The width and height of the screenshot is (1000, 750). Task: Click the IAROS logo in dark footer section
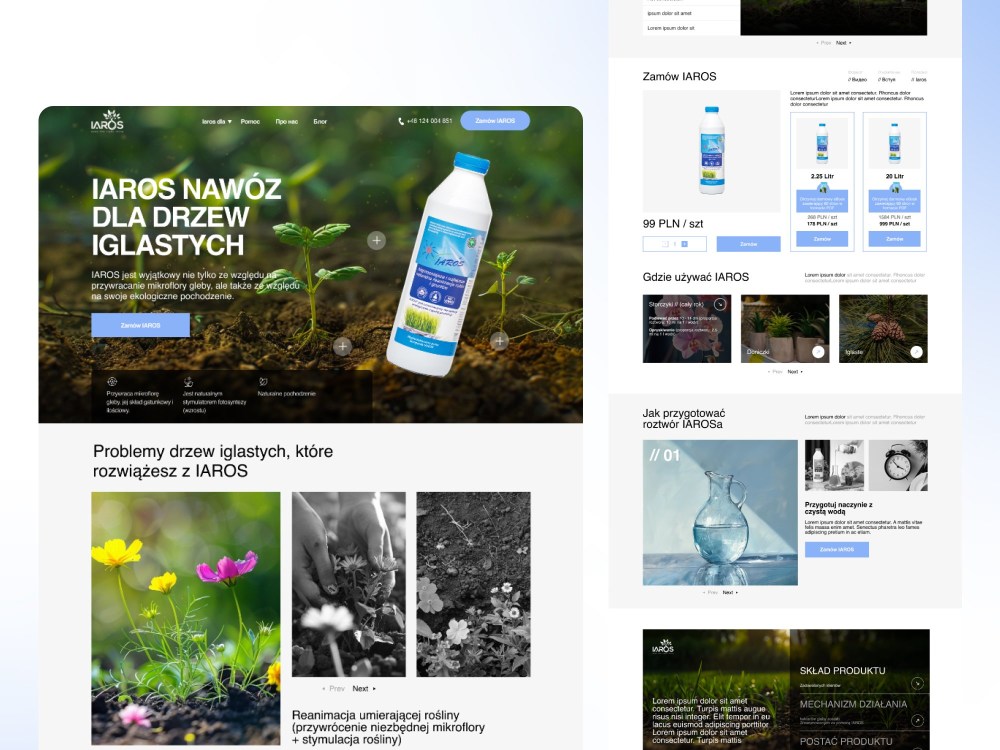[x=663, y=646]
